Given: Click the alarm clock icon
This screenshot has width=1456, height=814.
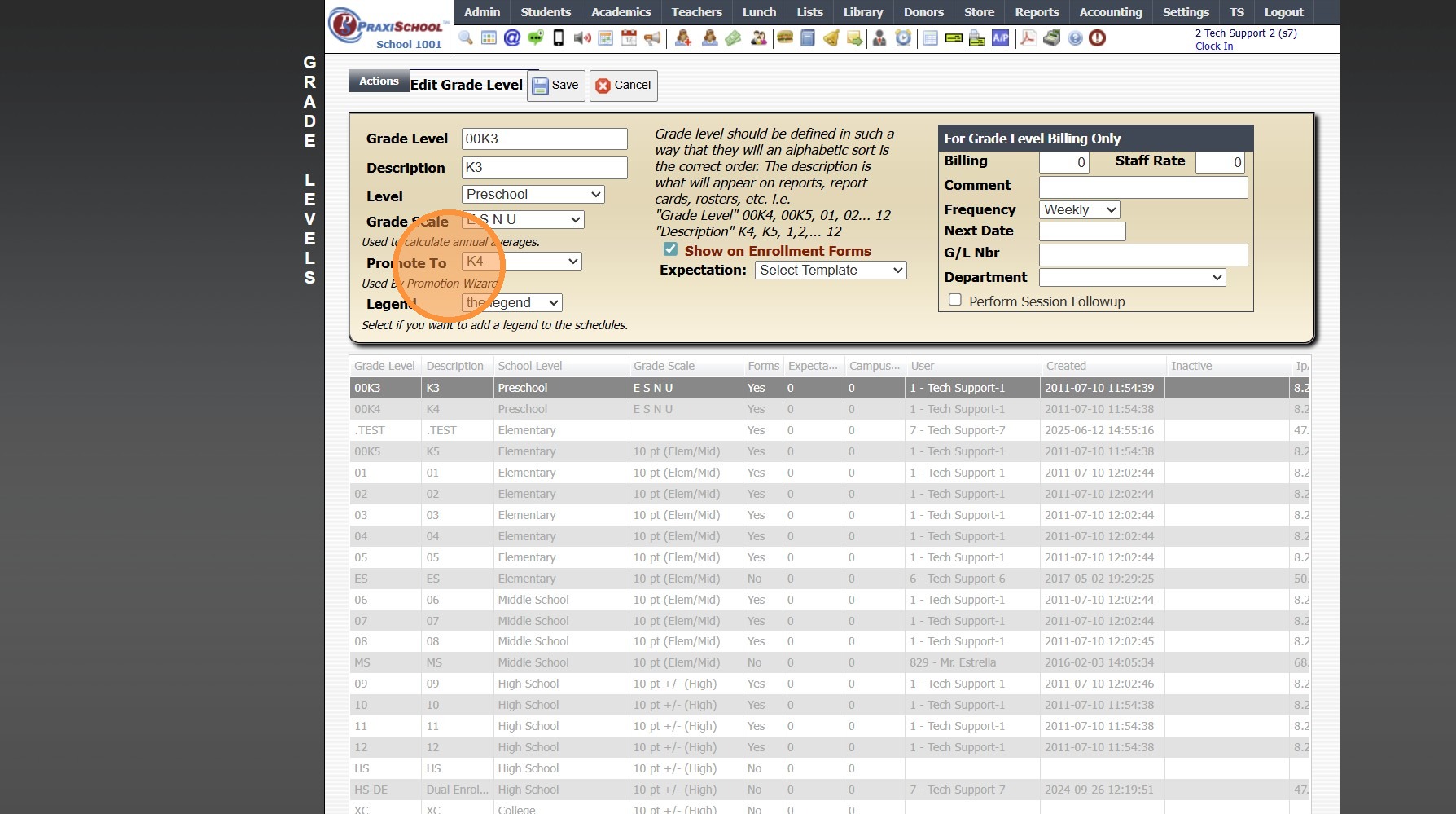Looking at the screenshot, I should pos(903,37).
